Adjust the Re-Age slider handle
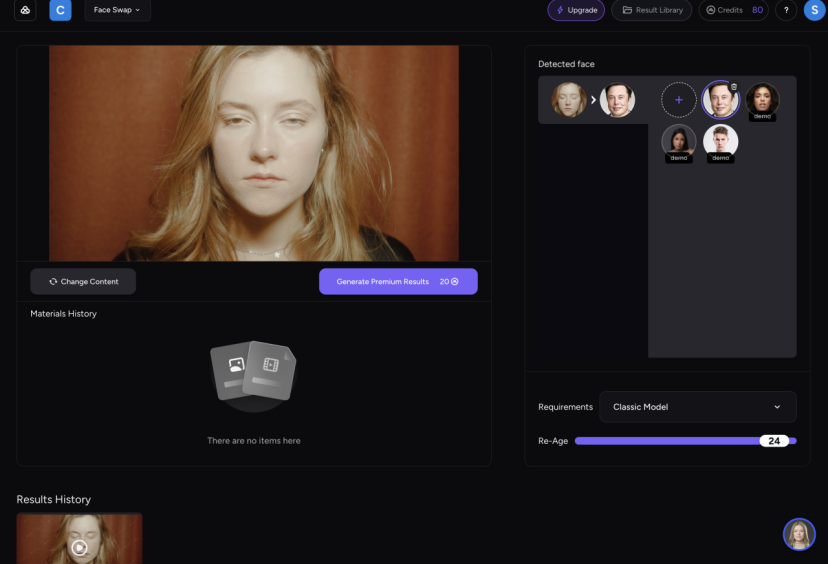The height and width of the screenshot is (564, 828). (x=774, y=441)
